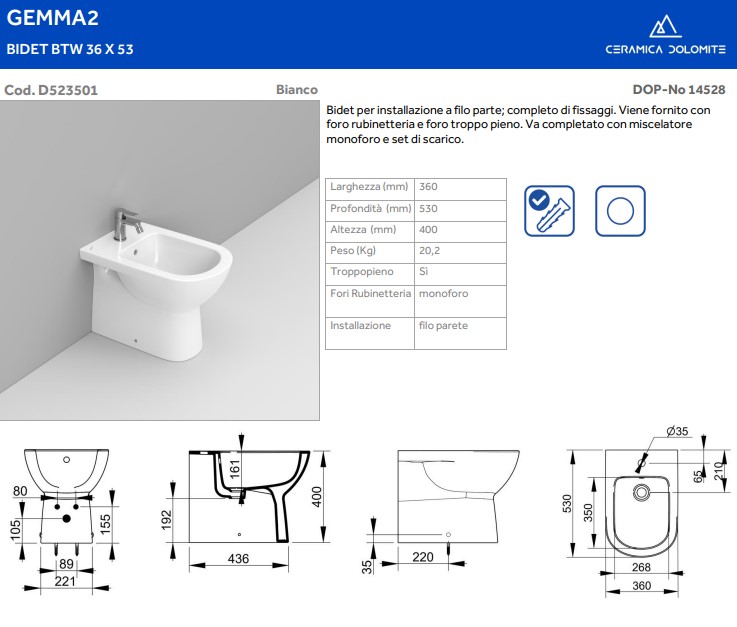Click the Installazione filo parete value
Image resolution: width=737 pixels, height=627 pixels.
443,325
